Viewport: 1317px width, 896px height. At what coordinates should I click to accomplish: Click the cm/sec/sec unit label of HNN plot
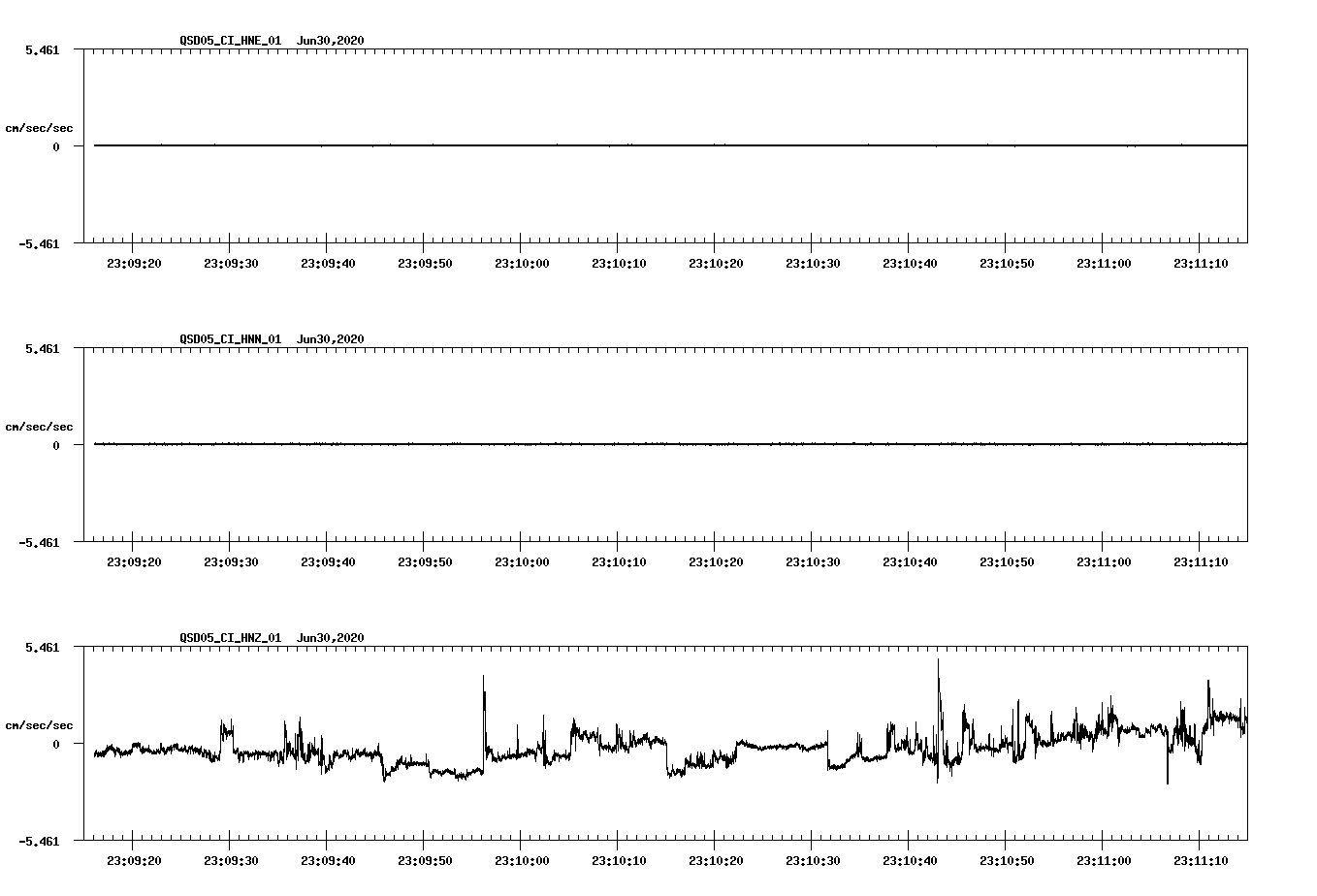[40, 427]
